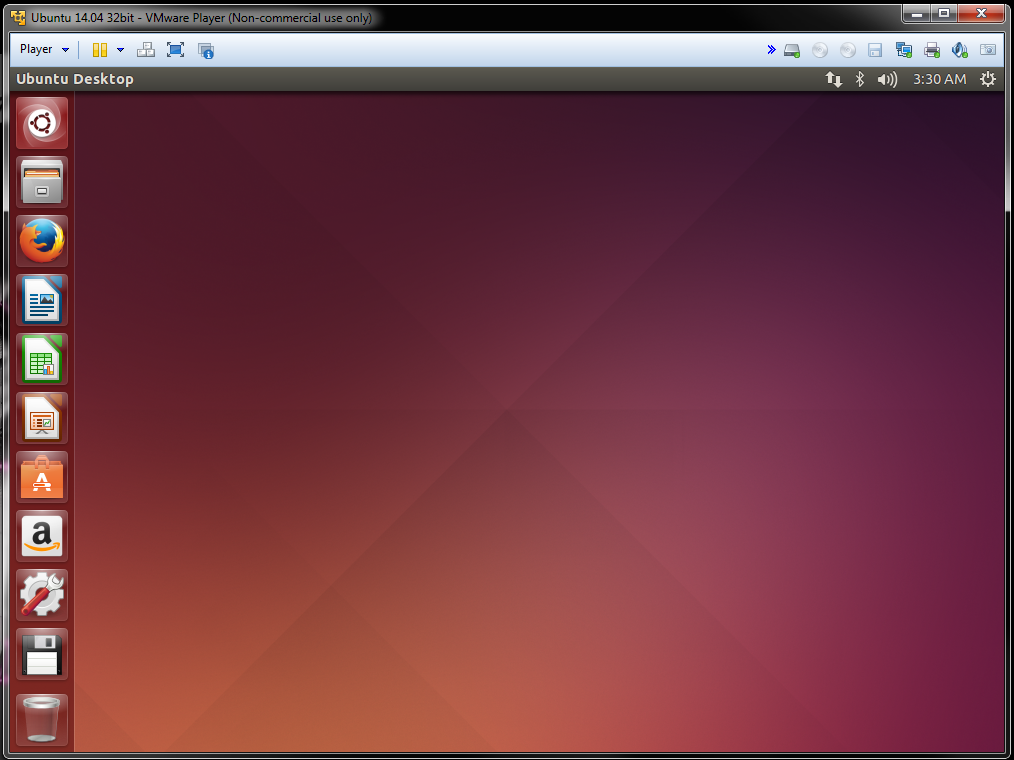Click the floppy device icon in VMware toolbar
This screenshot has height=760, width=1014.
pyautogui.click(x=875, y=50)
